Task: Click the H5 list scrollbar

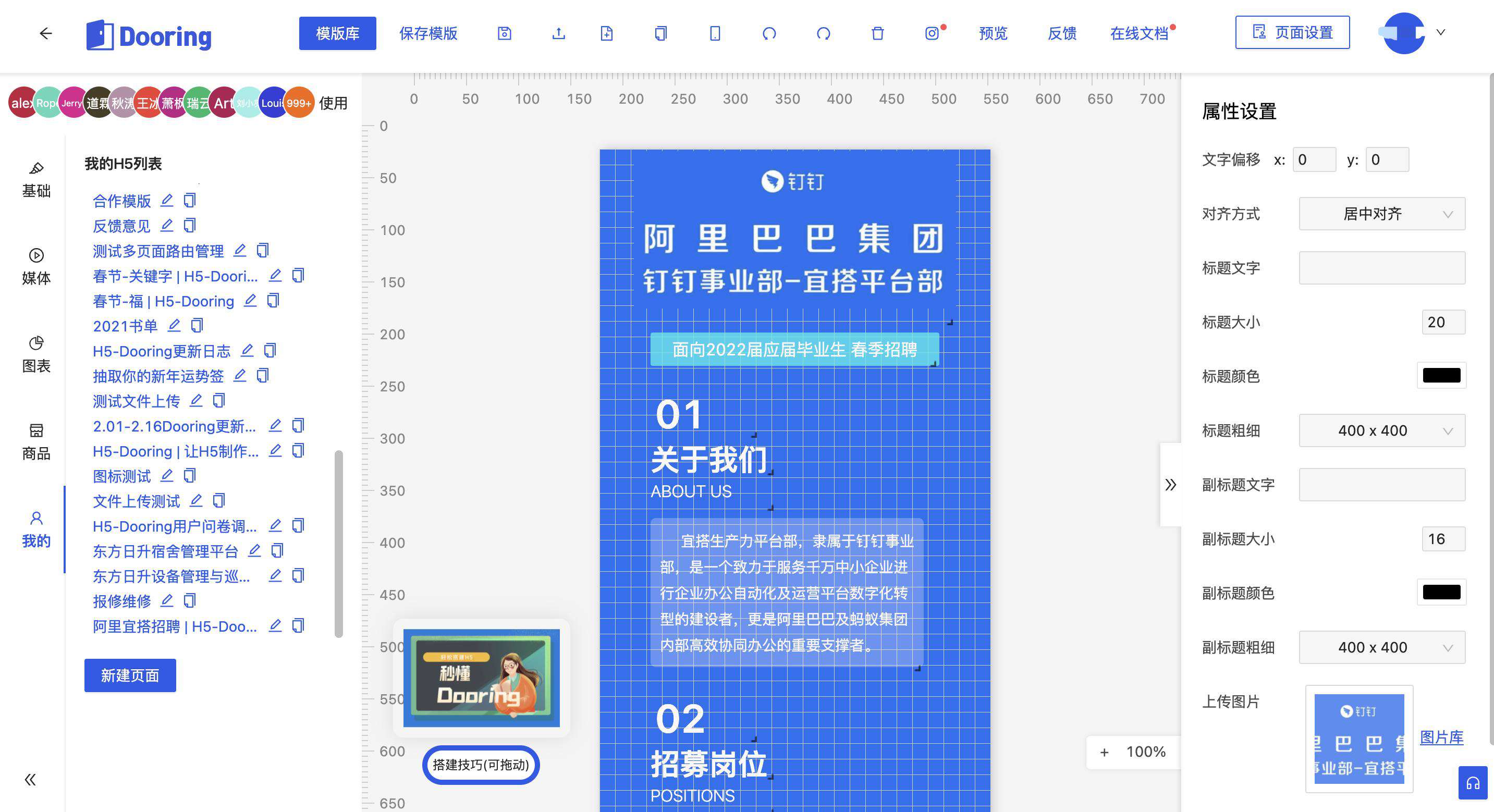Action: [x=339, y=544]
